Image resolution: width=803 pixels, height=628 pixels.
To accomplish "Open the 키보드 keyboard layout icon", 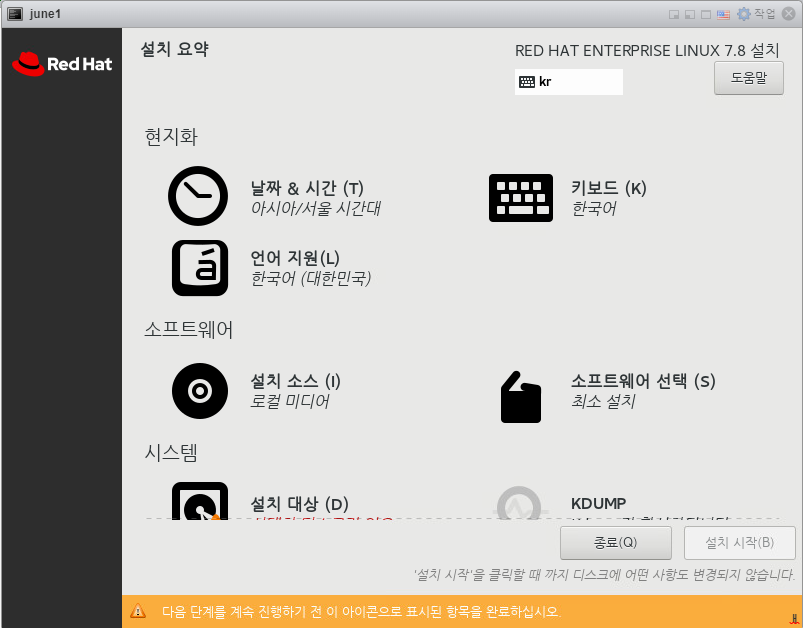I will click(521, 198).
